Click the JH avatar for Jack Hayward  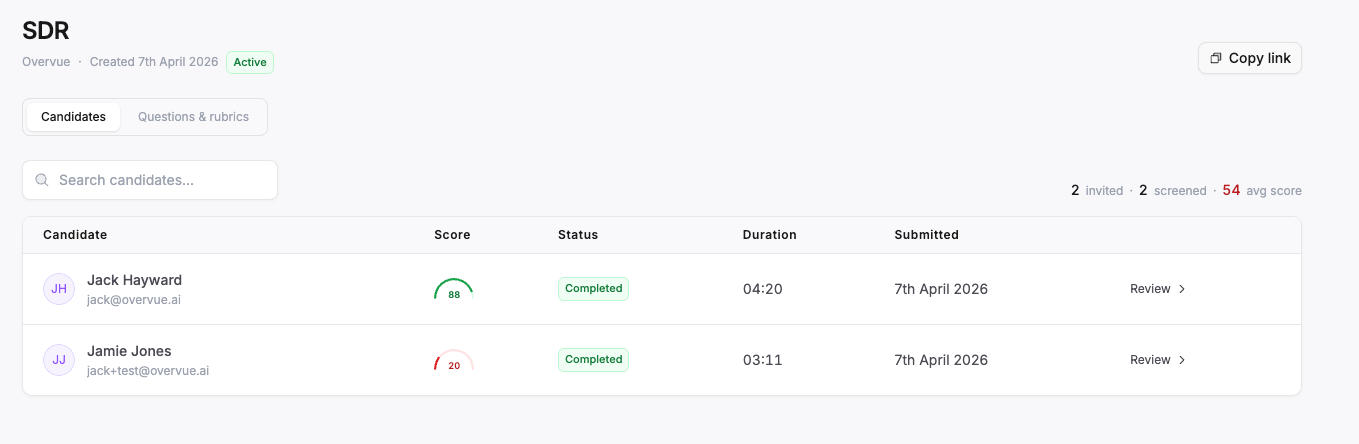click(59, 289)
